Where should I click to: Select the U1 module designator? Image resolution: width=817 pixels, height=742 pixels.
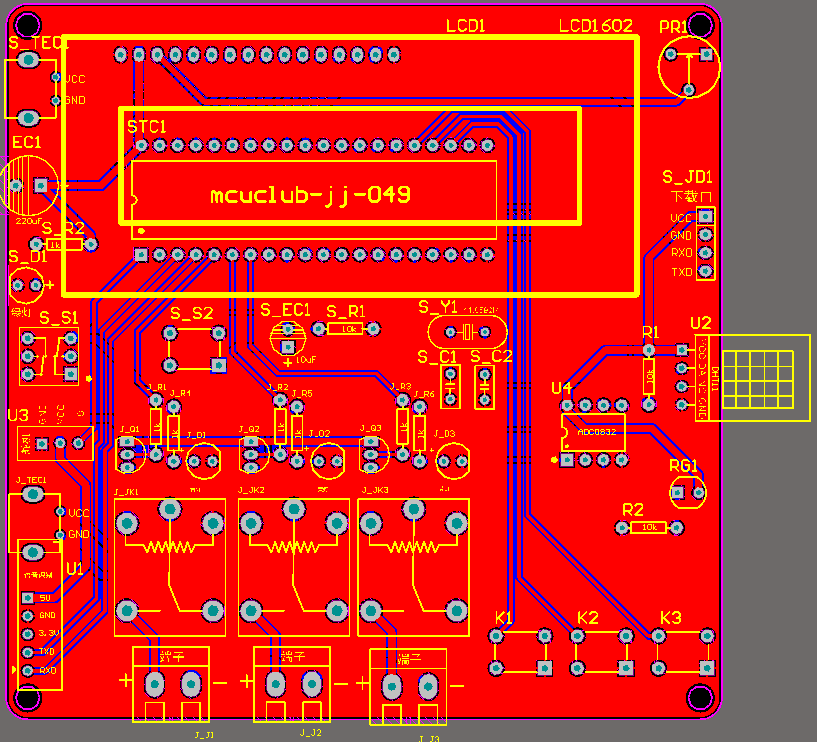[x=75, y=568]
